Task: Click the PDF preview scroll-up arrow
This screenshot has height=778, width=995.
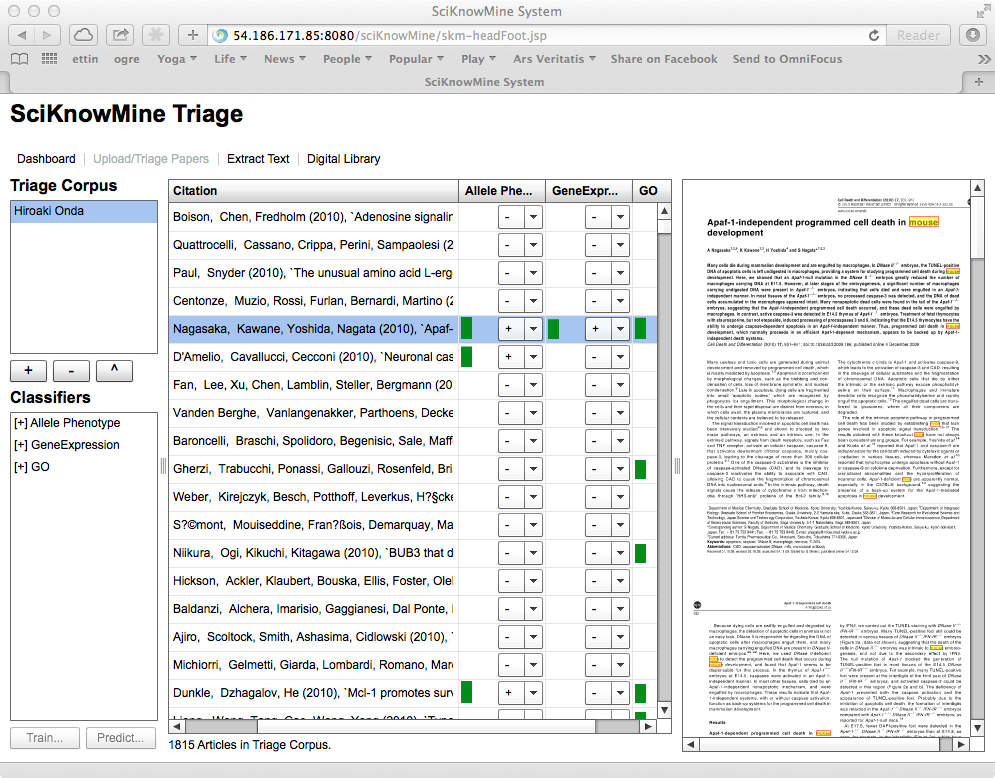Action: coord(977,188)
